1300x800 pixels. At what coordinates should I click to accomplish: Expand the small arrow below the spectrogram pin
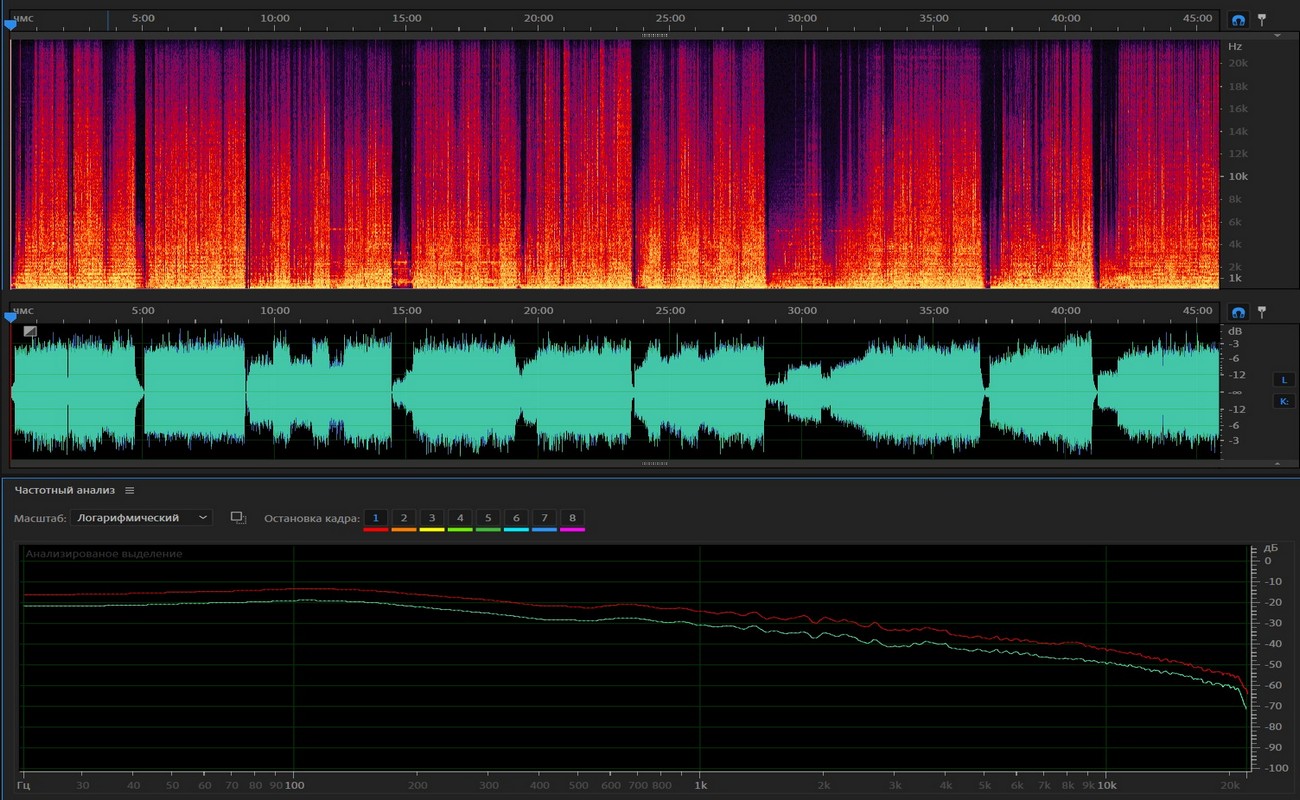[x=1277, y=35]
